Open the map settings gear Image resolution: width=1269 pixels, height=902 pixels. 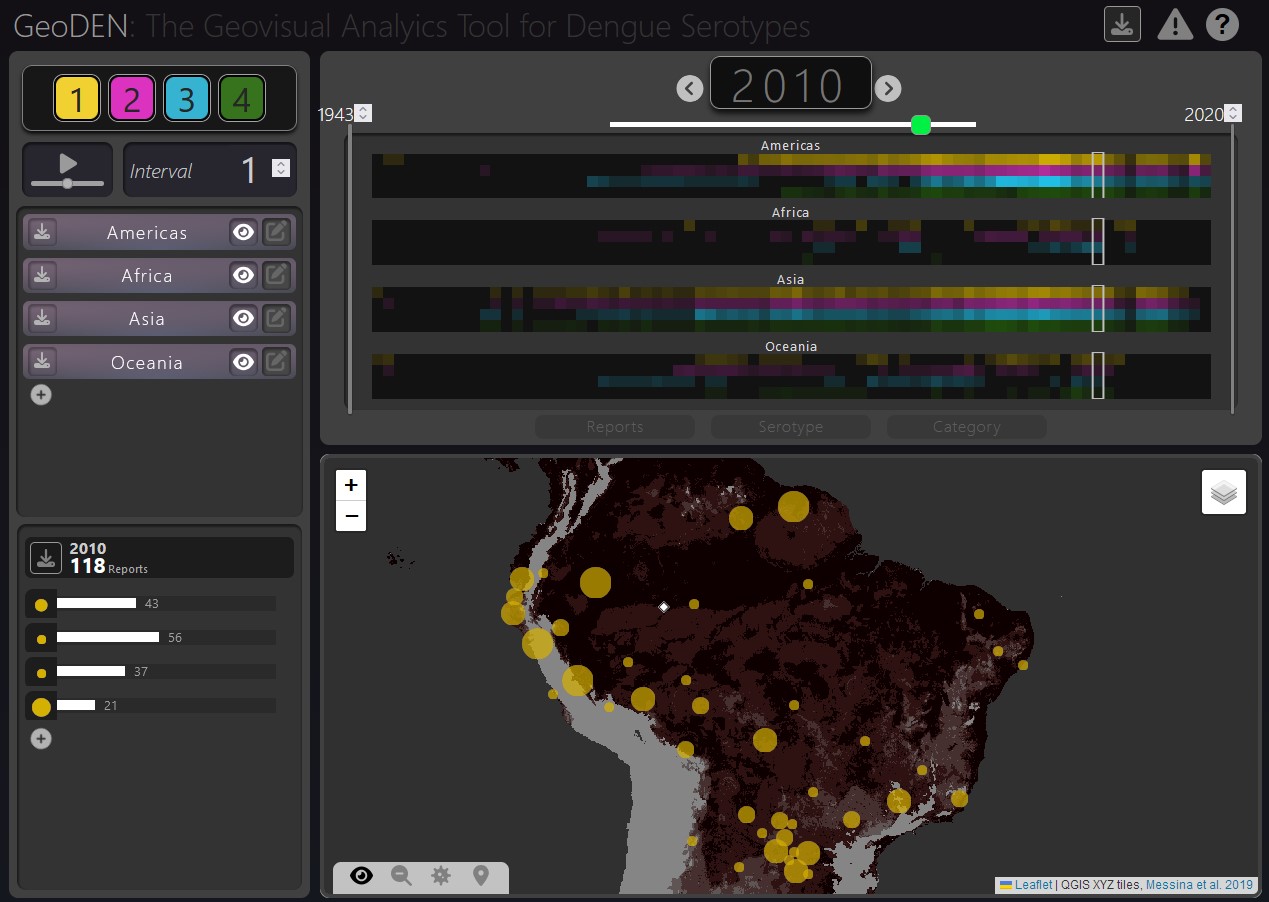(441, 876)
